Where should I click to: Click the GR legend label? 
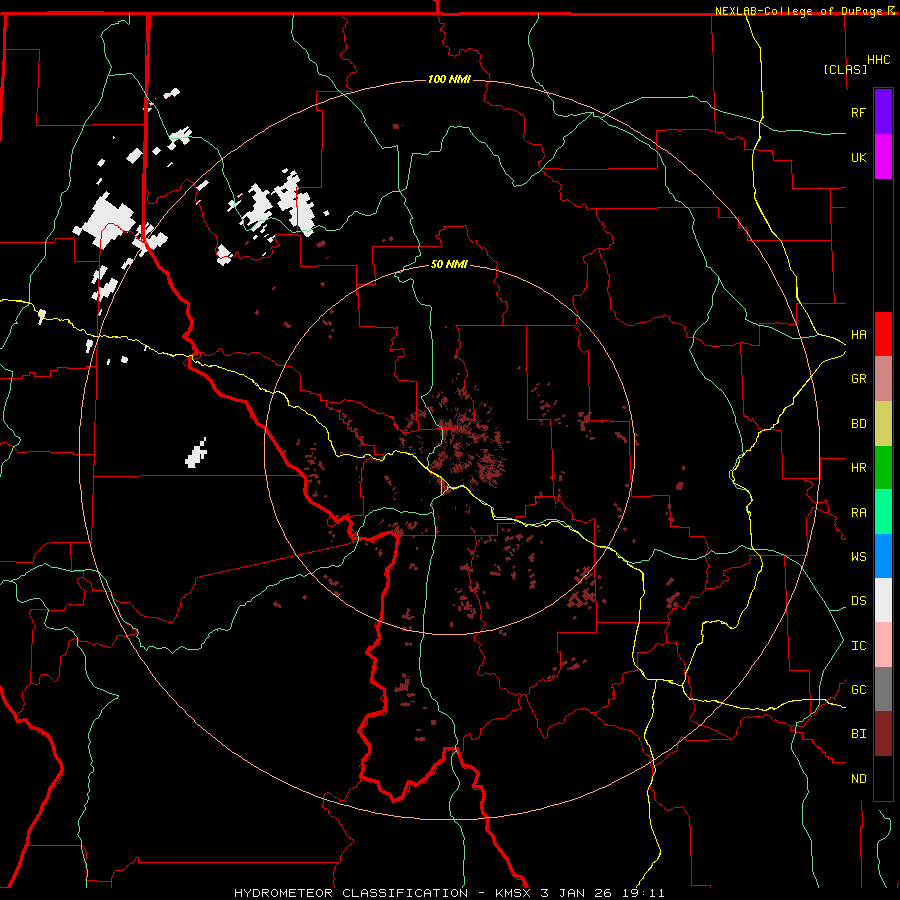858,379
